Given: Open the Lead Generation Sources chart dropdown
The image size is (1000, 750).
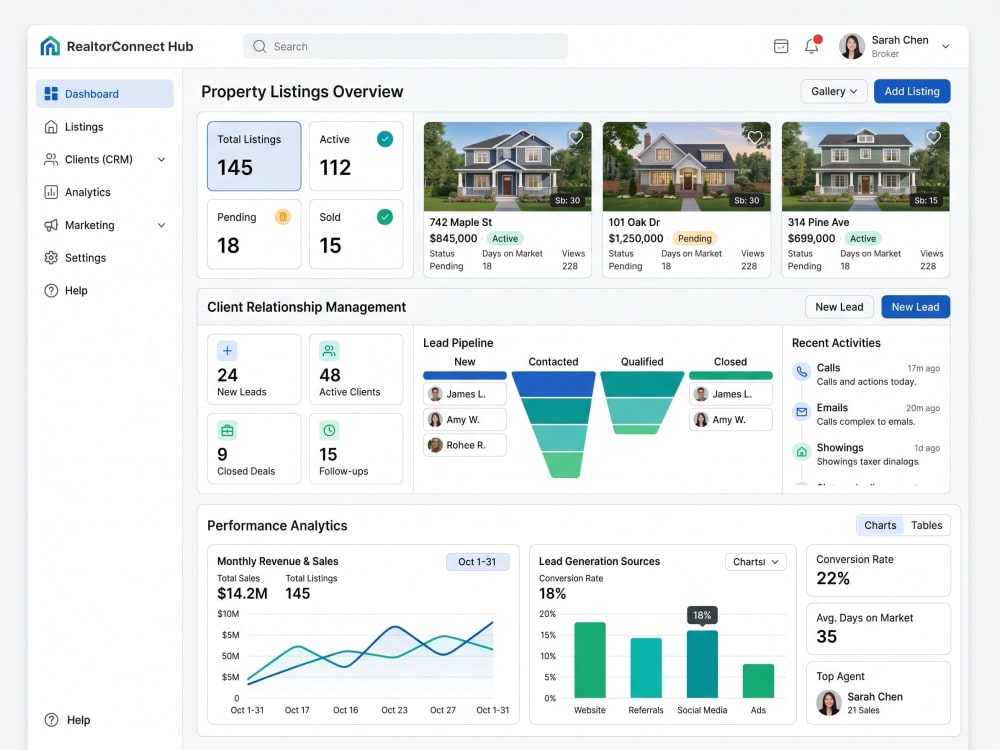Looking at the screenshot, I should coord(756,562).
